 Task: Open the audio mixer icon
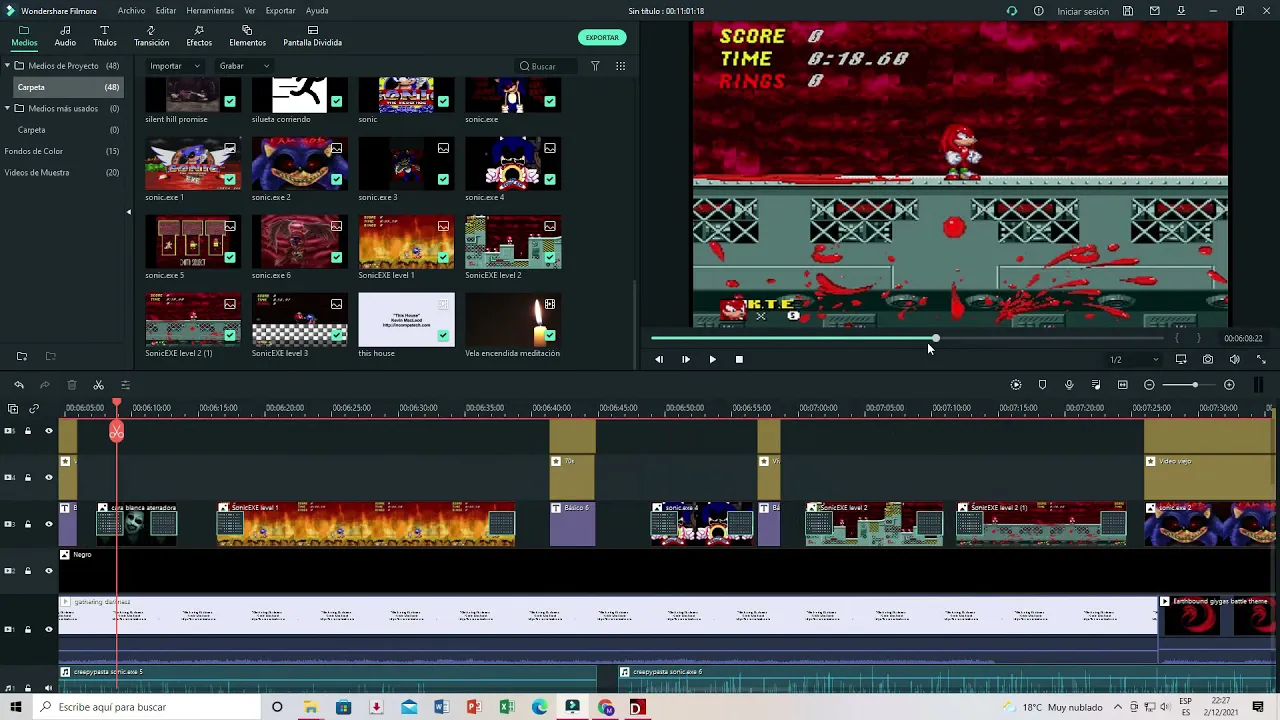1096,385
